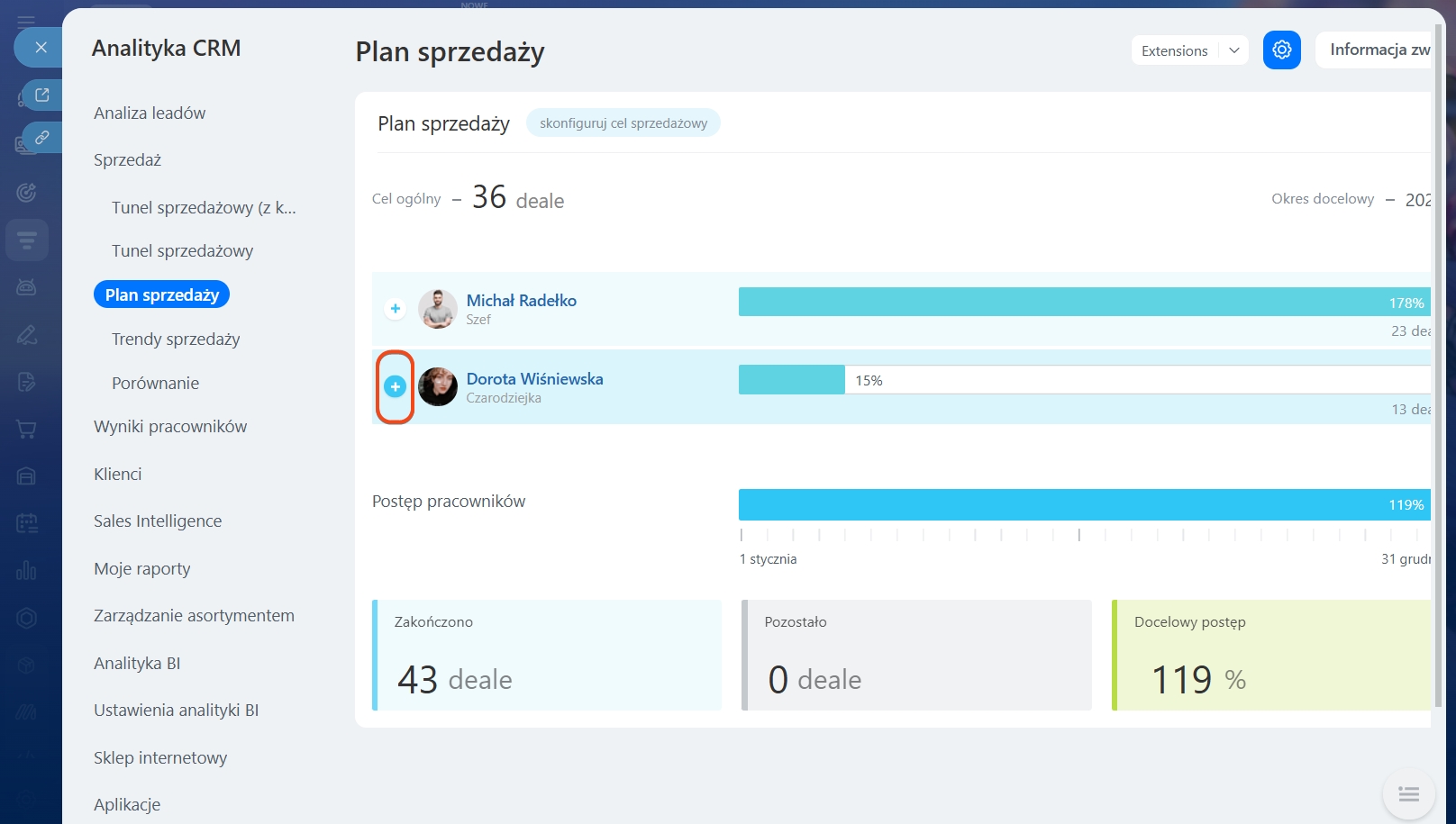The width and height of the screenshot is (1456, 824).
Task: Select the funnel CRM icon in the left rail
Action: (x=26, y=240)
